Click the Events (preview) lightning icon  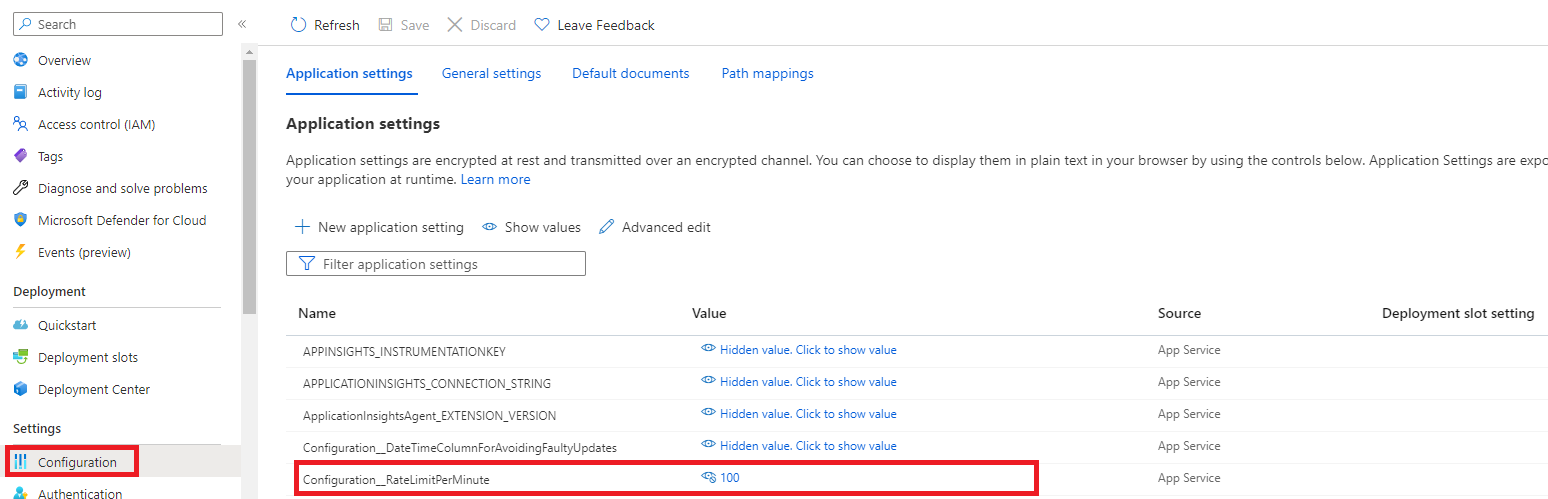(x=20, y=252)
